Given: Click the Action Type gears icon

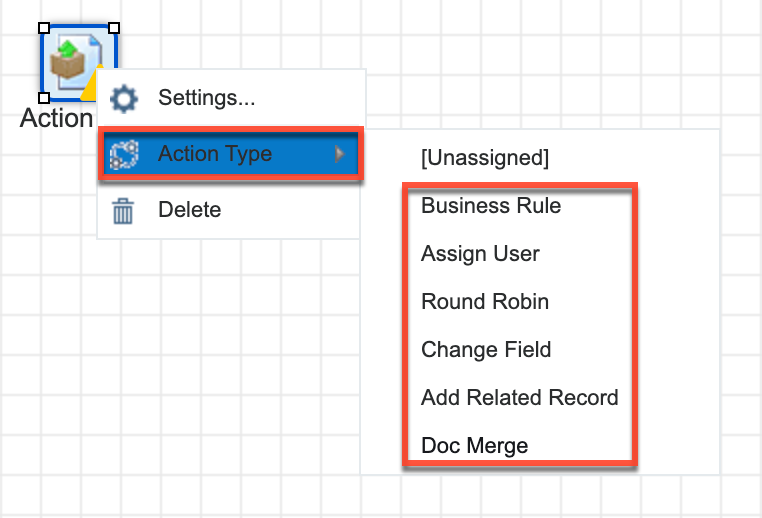Looking at the screenshot, I should (x=124, y=154).
